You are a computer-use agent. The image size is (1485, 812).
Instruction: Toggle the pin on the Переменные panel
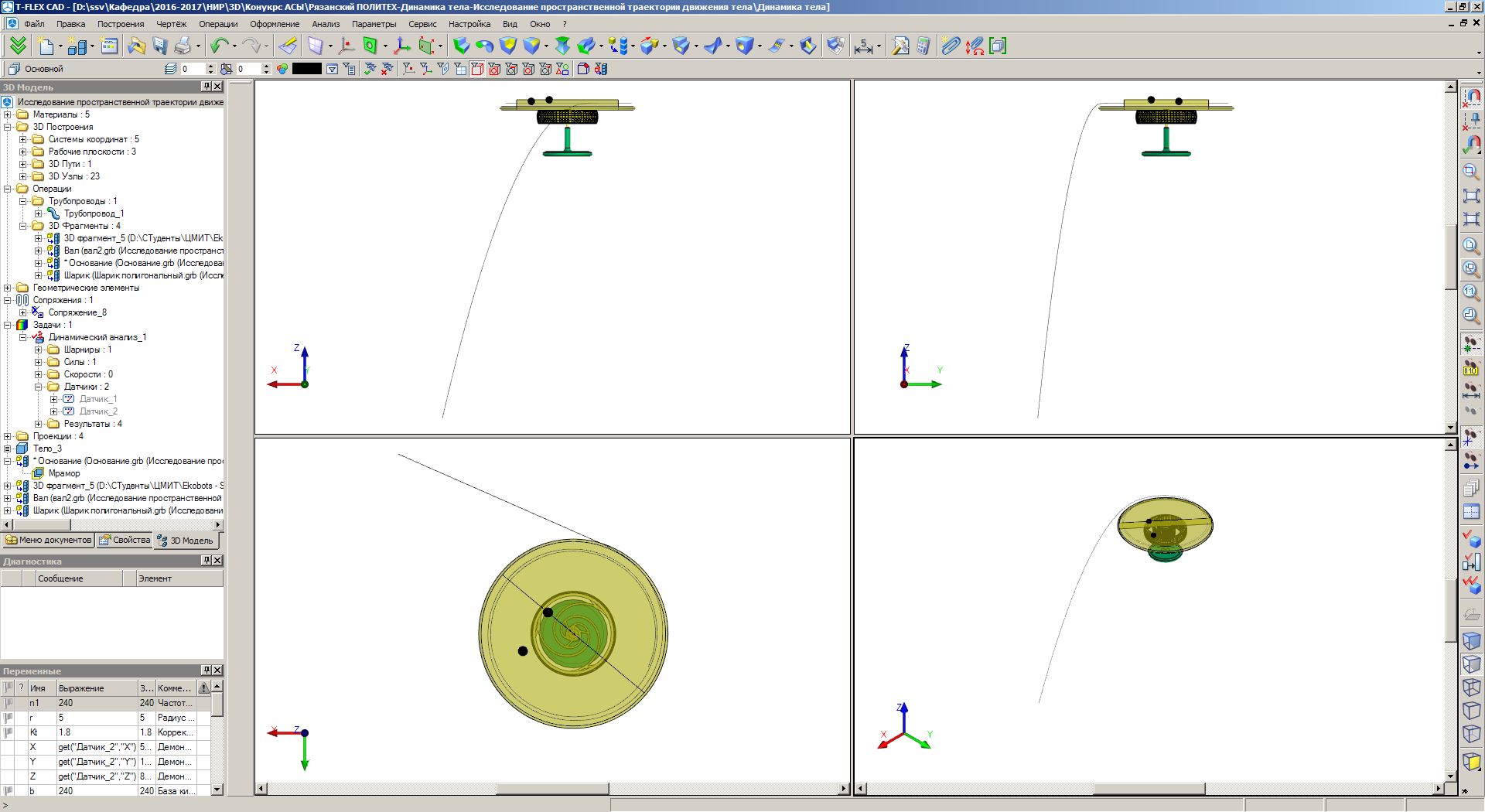(x=207, y=670)
